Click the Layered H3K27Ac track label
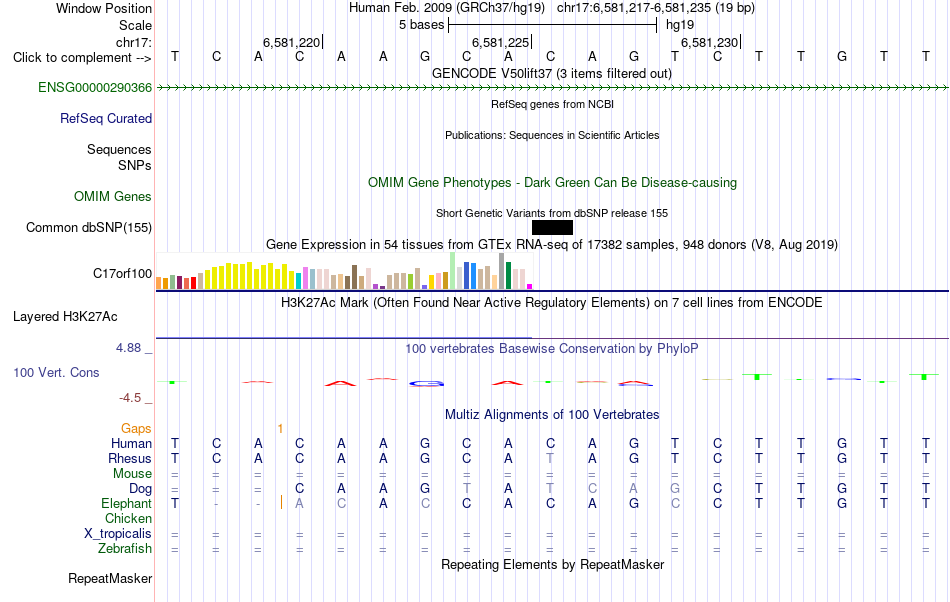This screenshot has height=602, width=950. pyautogui.click(x=65, y=317)
